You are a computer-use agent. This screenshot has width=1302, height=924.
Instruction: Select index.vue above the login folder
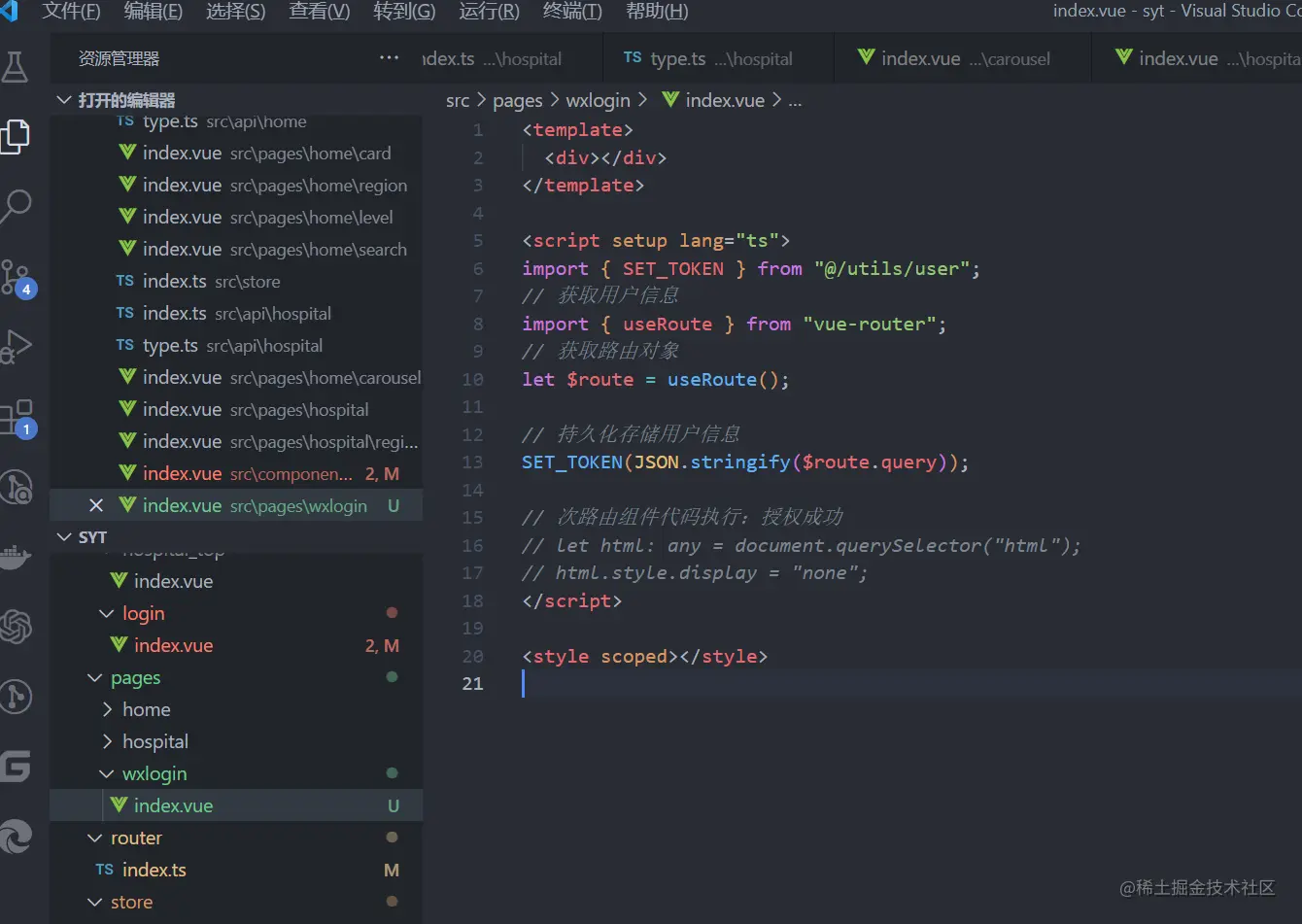[x=236, y=581]
